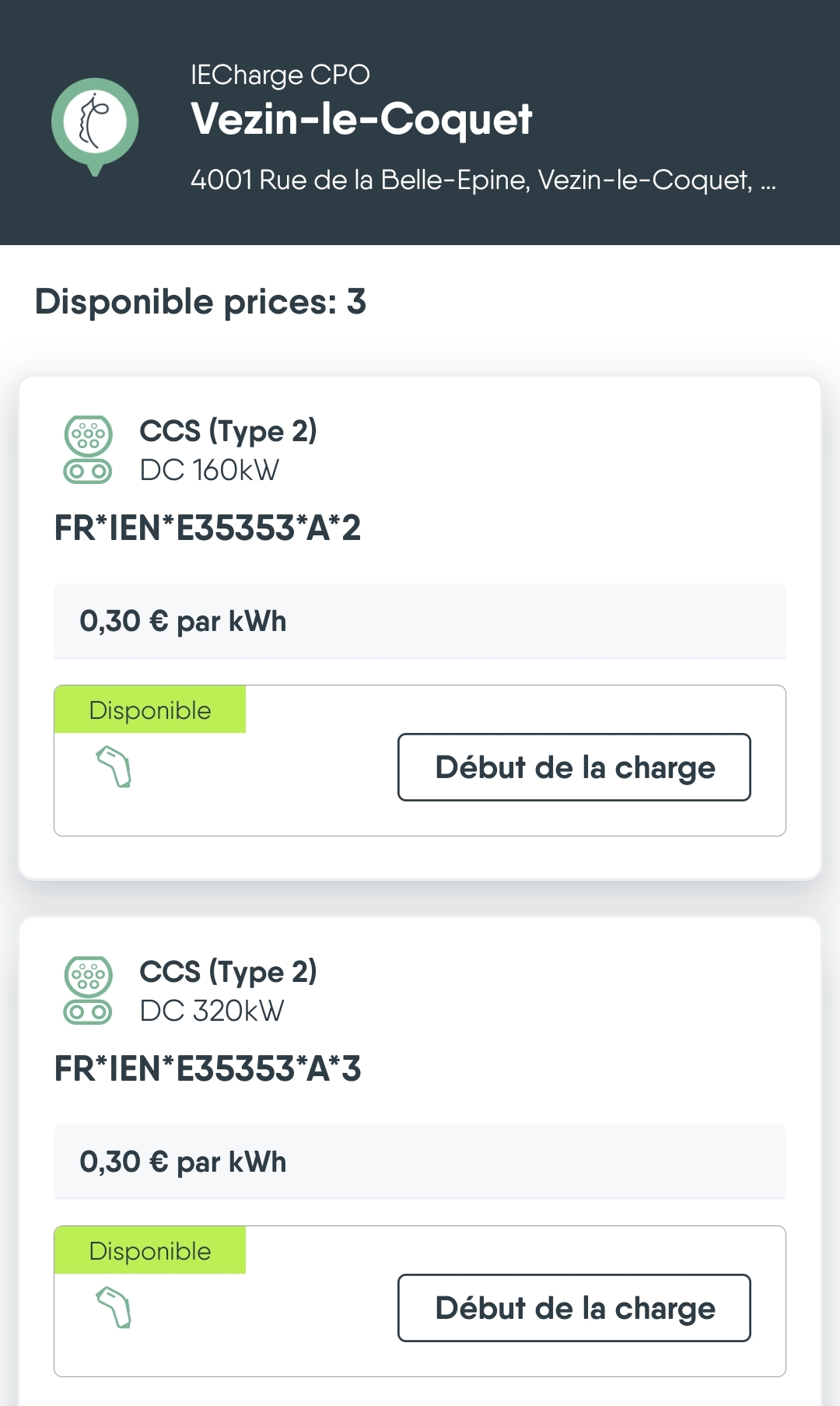This screenshot has height=1406, width=840.
Task: Click CCS connector icon for 160kW charger
Action: coord(88,450)
